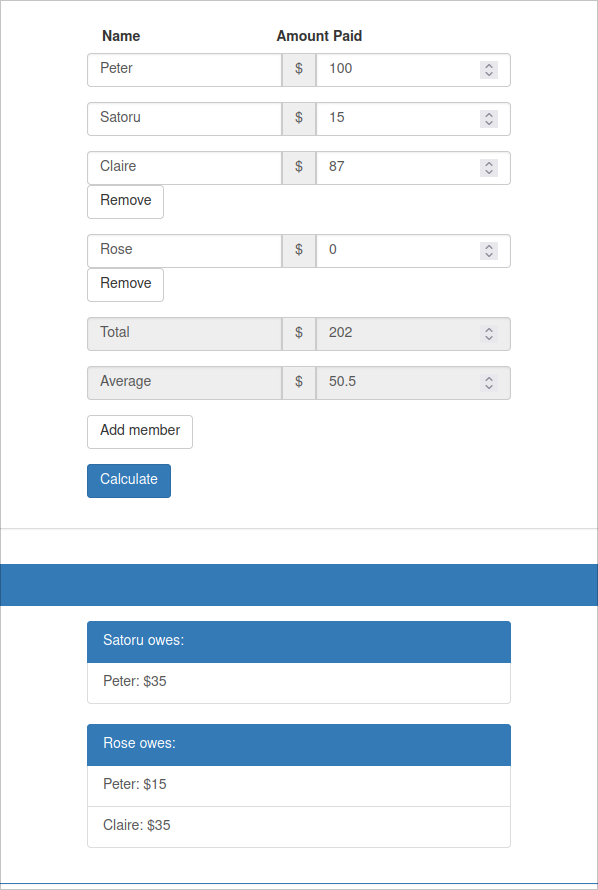
Task: Focus Peter's amount paid field showing 100
Action: click(413, 70)
